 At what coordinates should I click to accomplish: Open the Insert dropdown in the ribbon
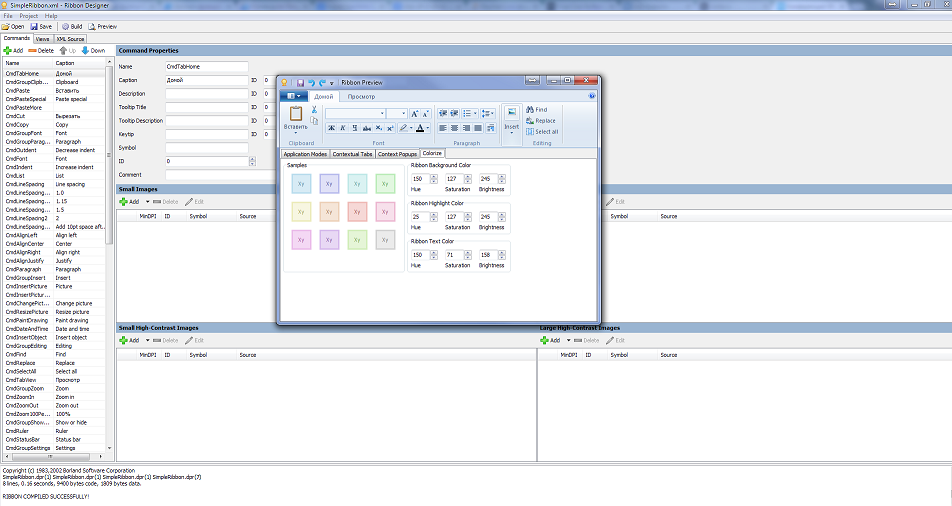(511, 127)
